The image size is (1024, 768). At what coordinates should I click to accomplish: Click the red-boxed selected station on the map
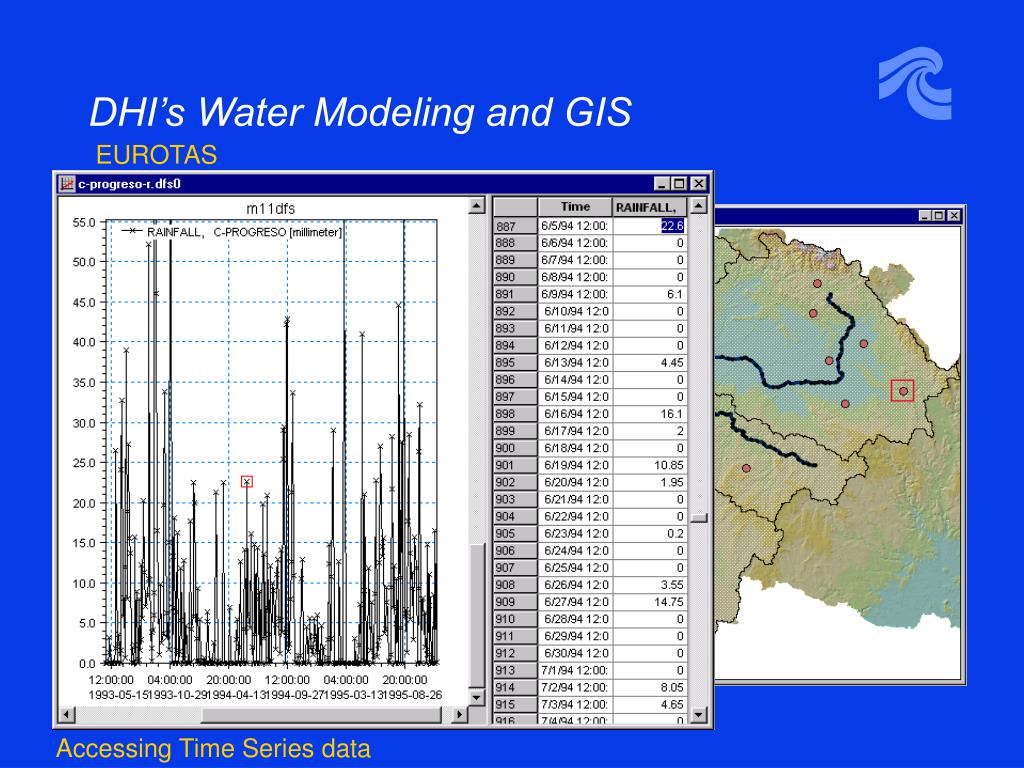[903, 391]
